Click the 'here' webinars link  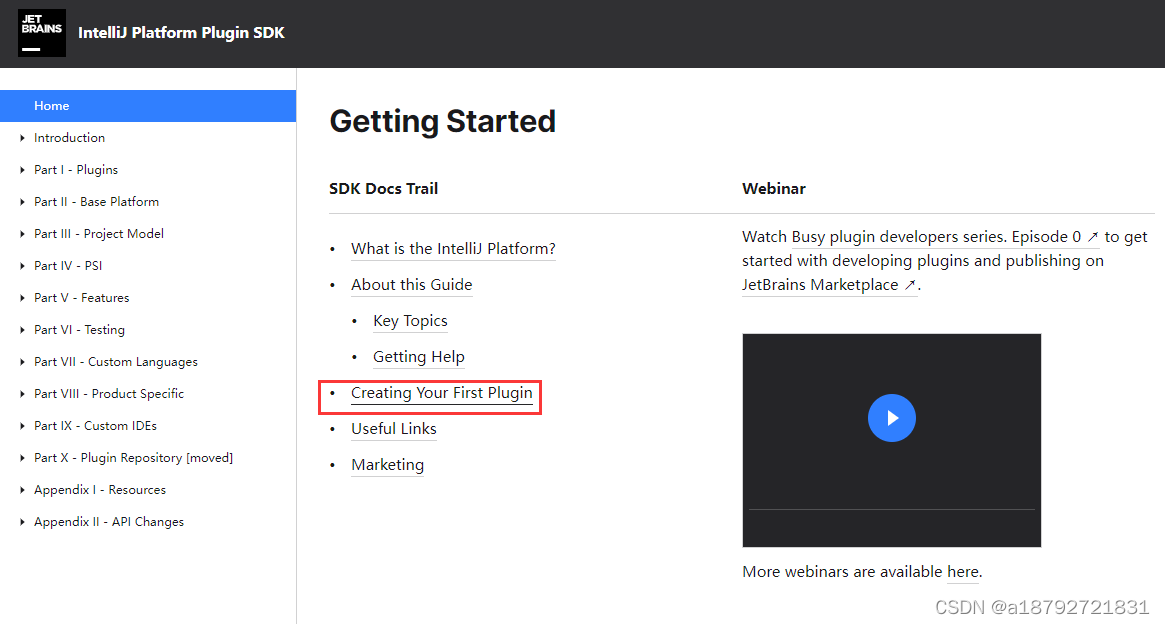coord(963,572)
